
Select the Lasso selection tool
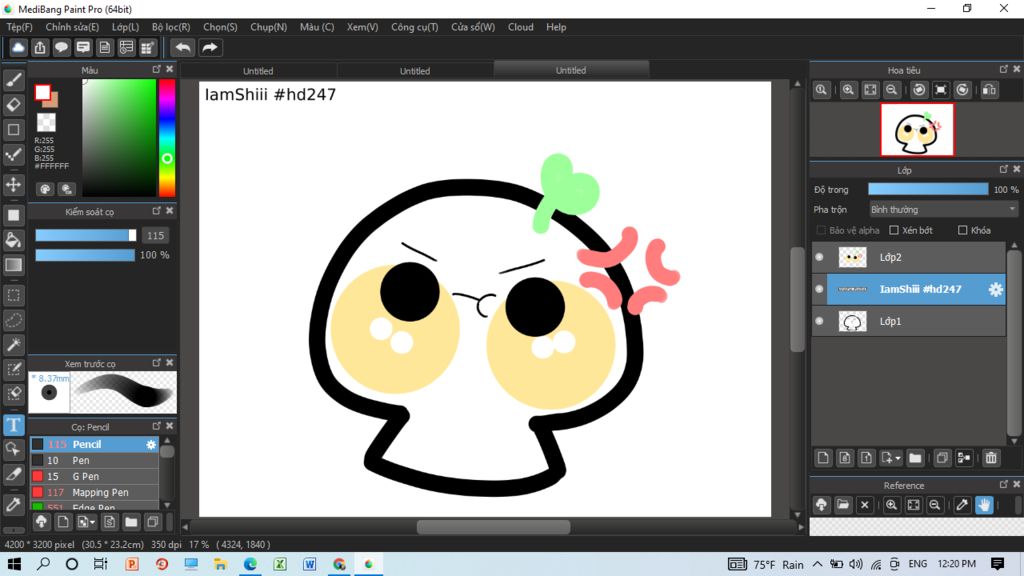click(x=14, y=320)
